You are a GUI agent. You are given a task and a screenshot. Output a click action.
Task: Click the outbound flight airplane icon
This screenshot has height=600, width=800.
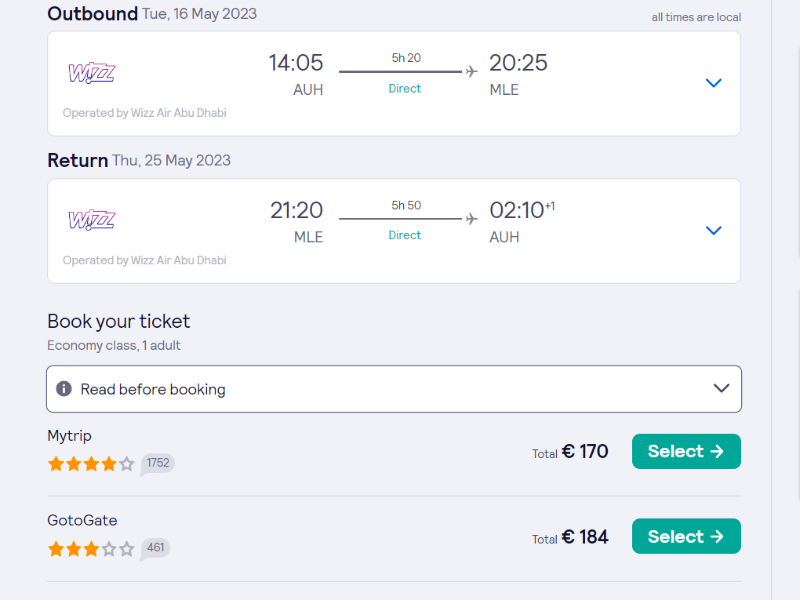coord(472,71)
